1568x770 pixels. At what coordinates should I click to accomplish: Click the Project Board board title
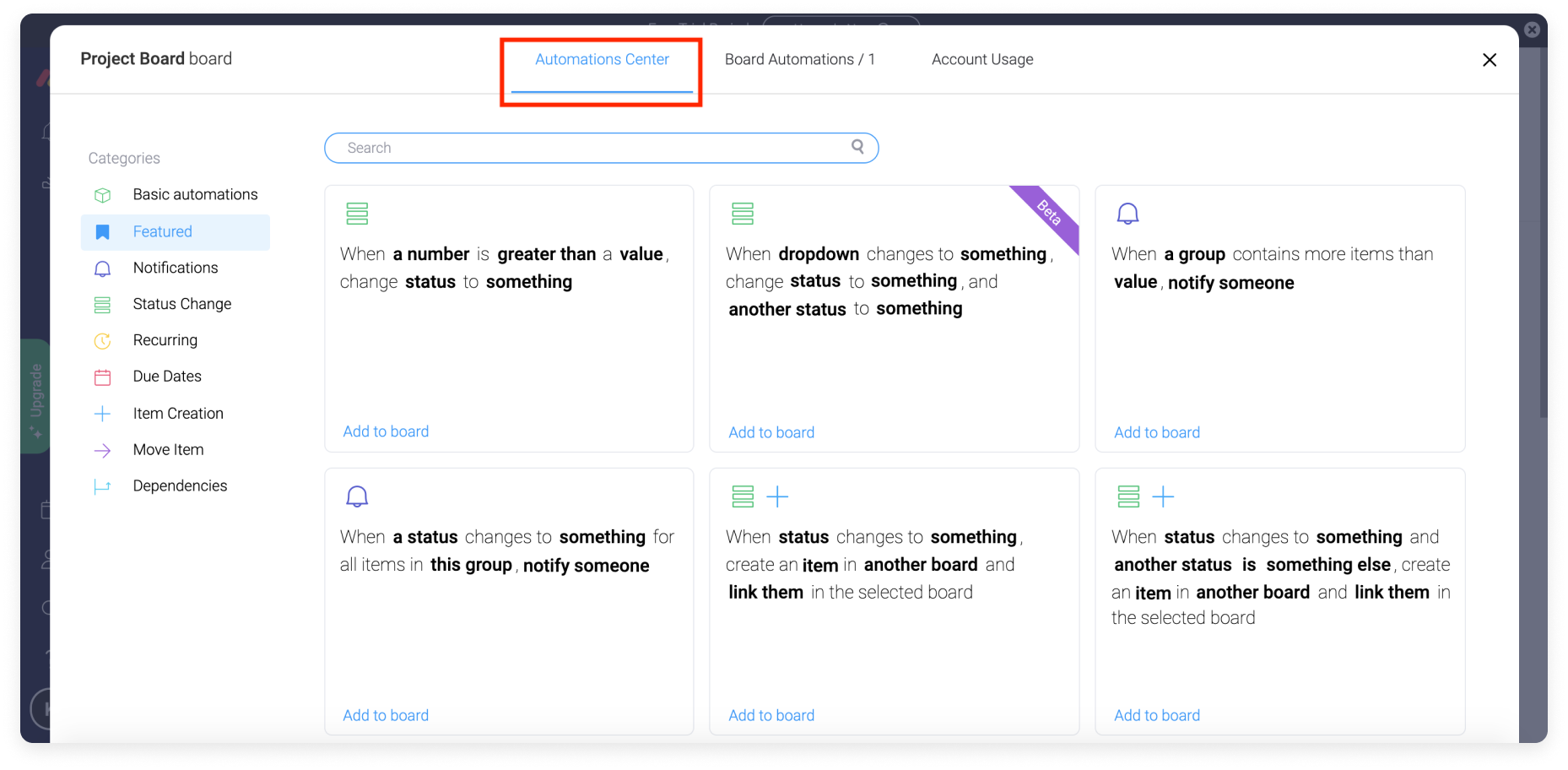(156, 58)
